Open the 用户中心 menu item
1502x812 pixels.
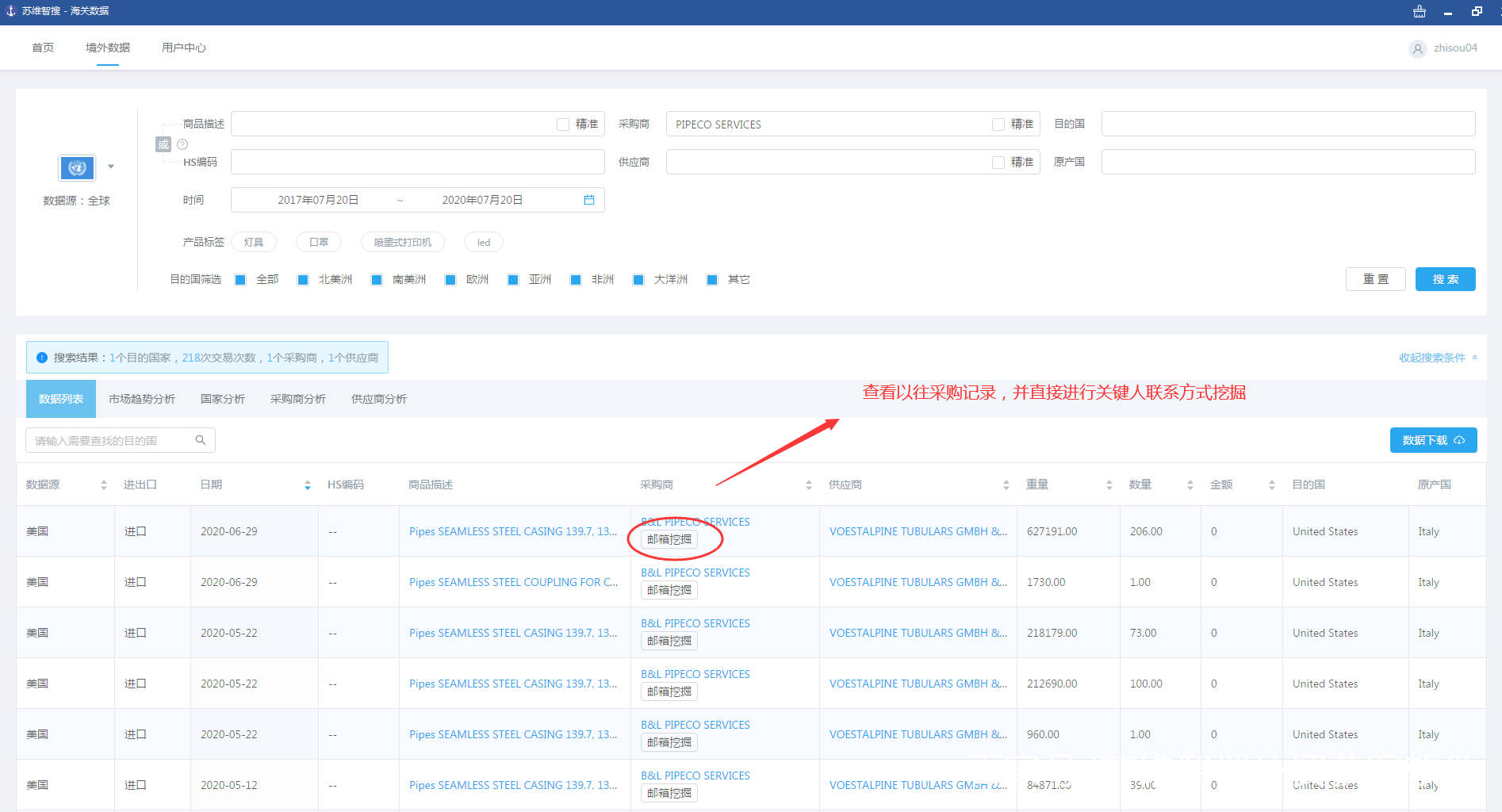[x=184, y=48]
